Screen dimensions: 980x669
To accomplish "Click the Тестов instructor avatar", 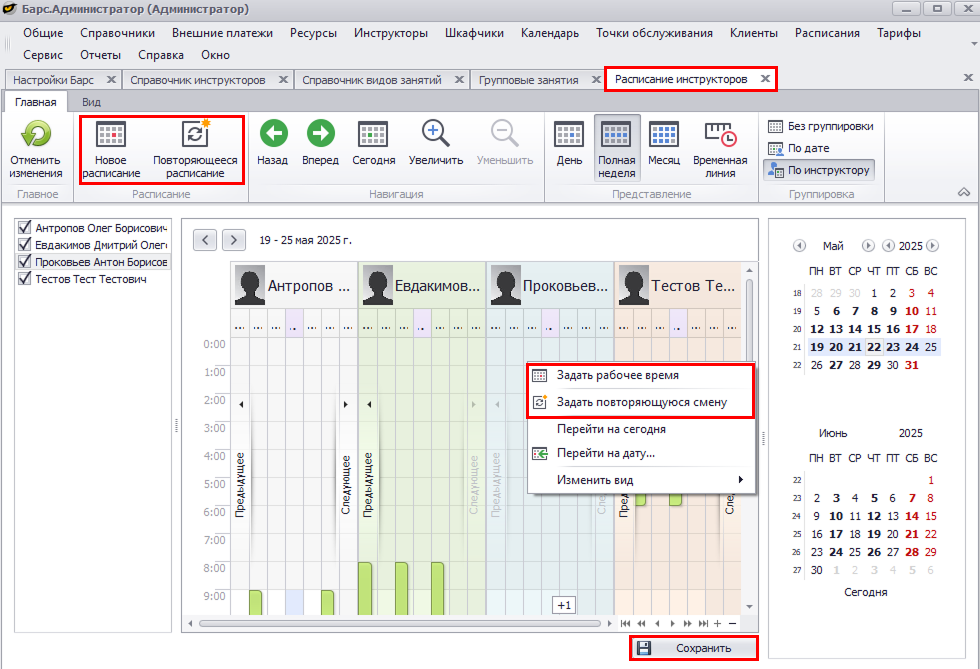I will point(634,285).
